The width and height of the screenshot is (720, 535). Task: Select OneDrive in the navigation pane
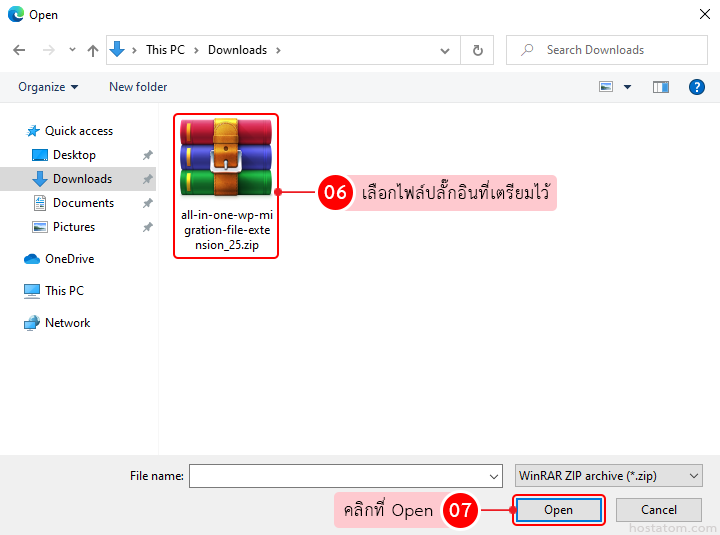point(69,259)
